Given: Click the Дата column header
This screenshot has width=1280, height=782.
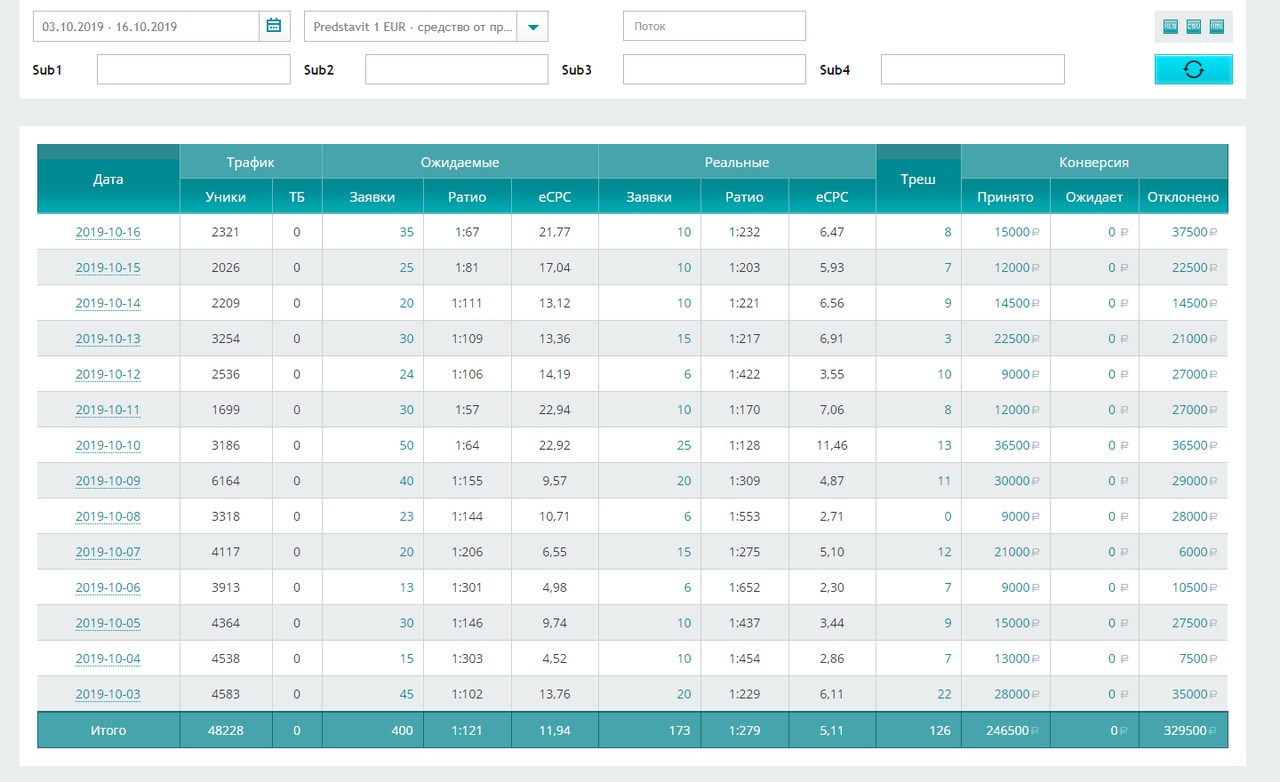Looking at the screenshot, I should coord(108,179).
